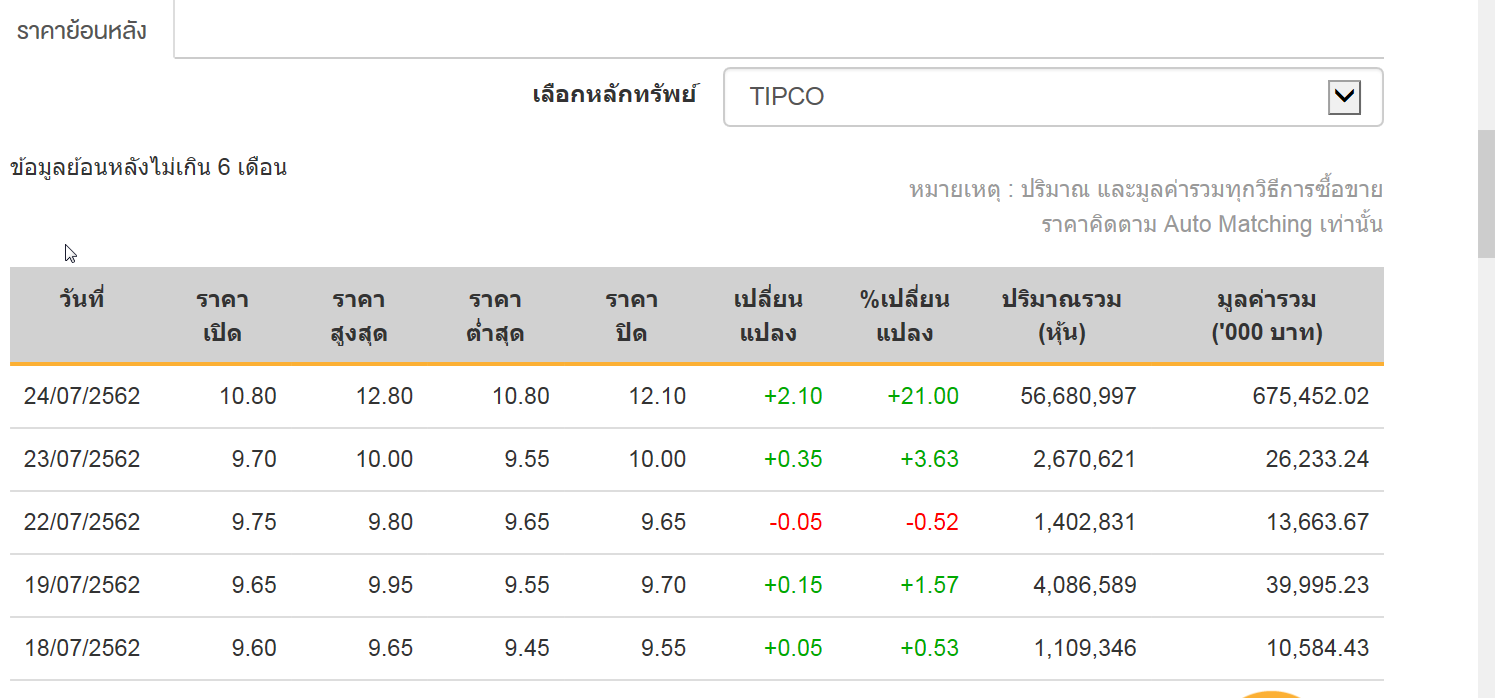The width and height of the screenshot is (1495, 698).
Task: Select the ราคาย้อนหลัง tab
Action: point(82,30)
